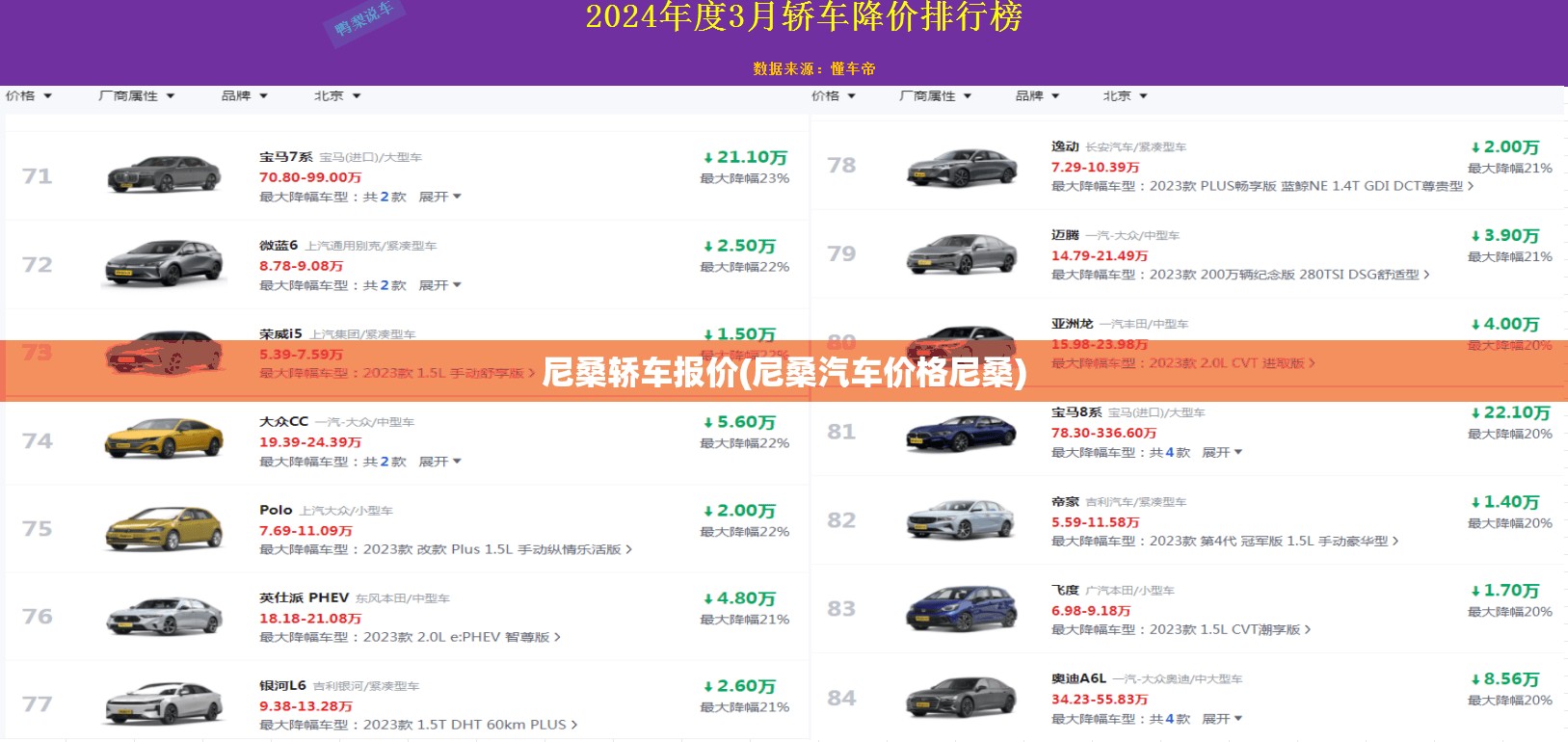Open 迈腾 200万辆纪念版 280TSI trim link
Viewport: 1568px width, 742px height.
click(1289, 275)
